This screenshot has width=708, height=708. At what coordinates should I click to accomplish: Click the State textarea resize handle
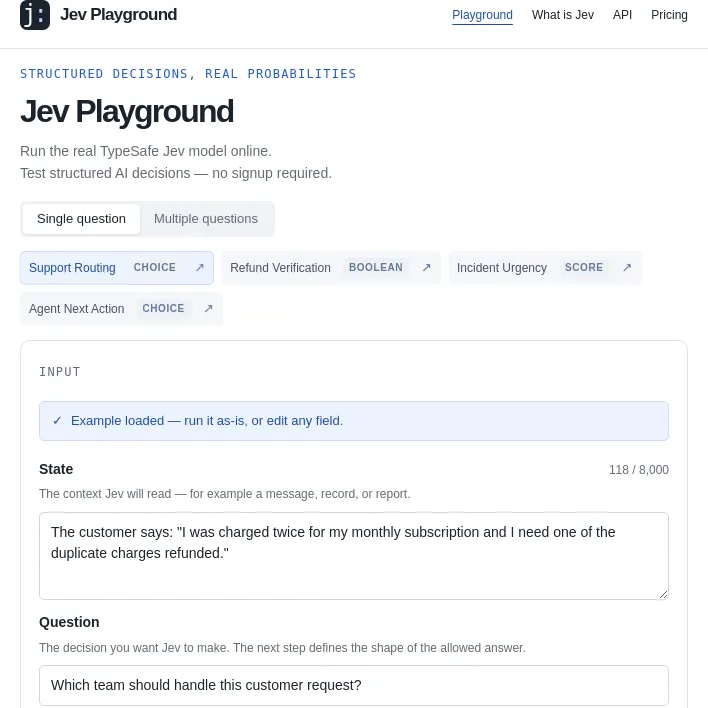(x=663, y=595)
